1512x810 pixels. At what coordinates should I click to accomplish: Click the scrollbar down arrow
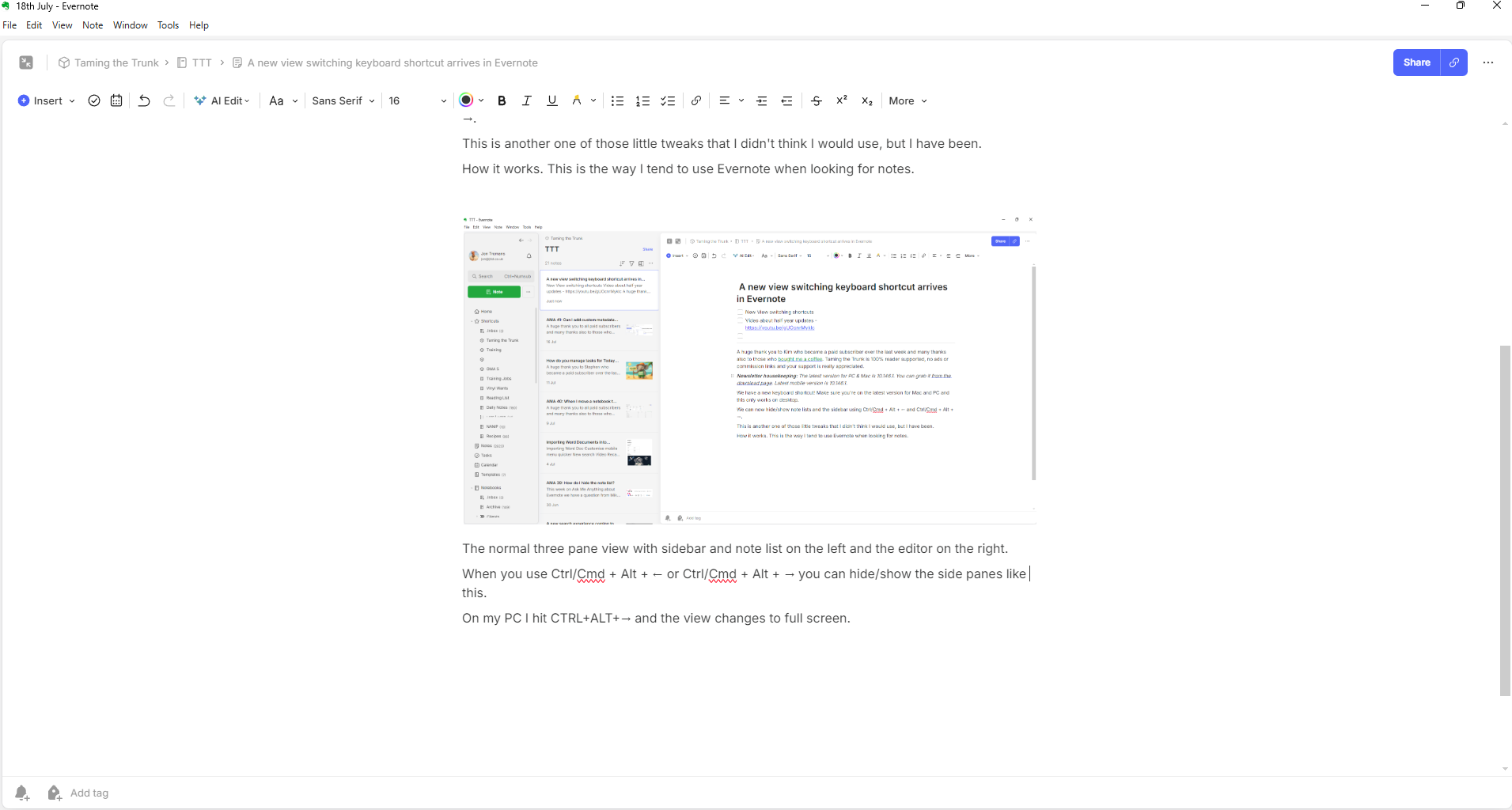[1505, 769]
